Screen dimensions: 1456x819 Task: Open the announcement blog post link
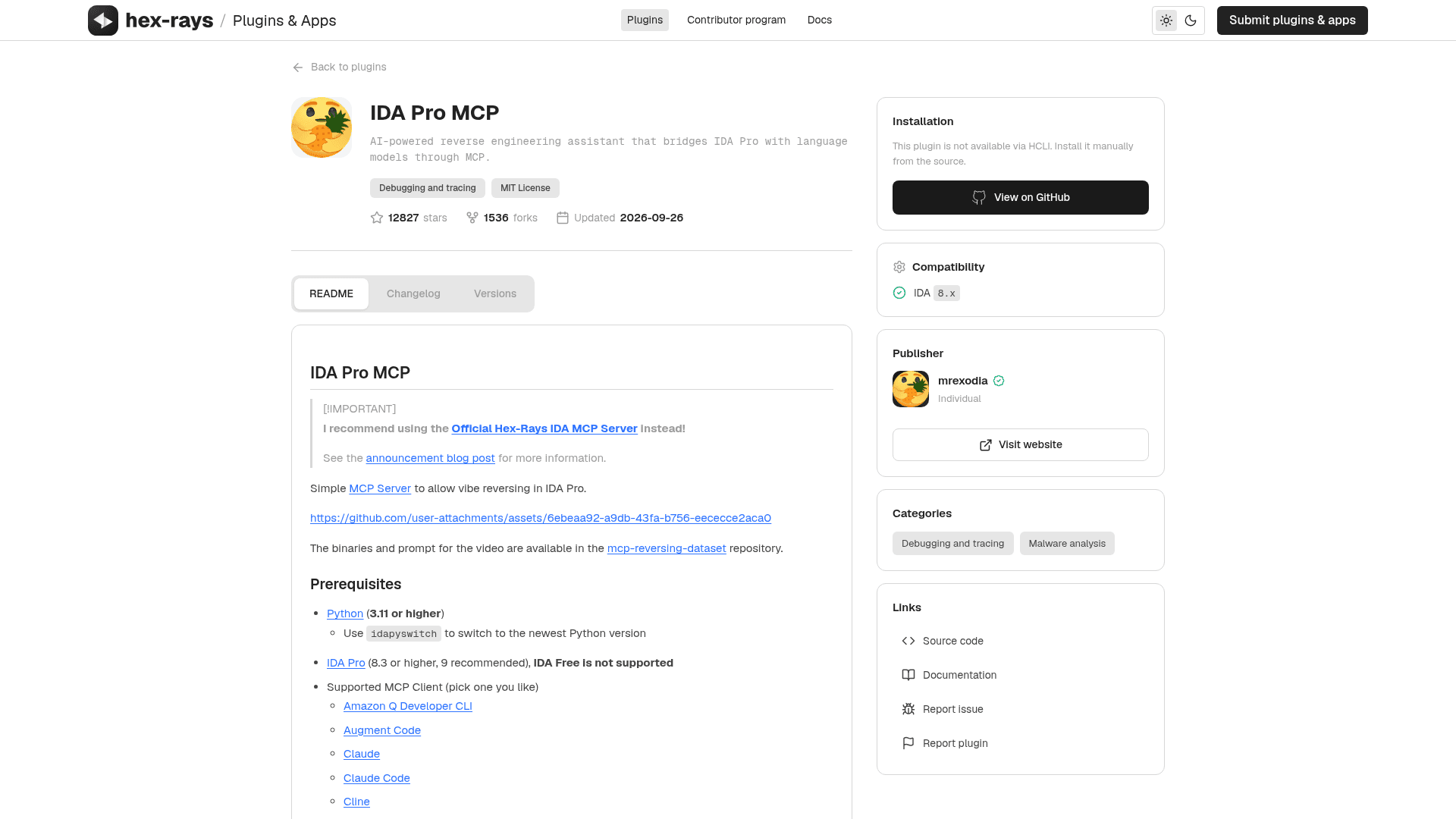pyautogui.click(x=430, y=458)
